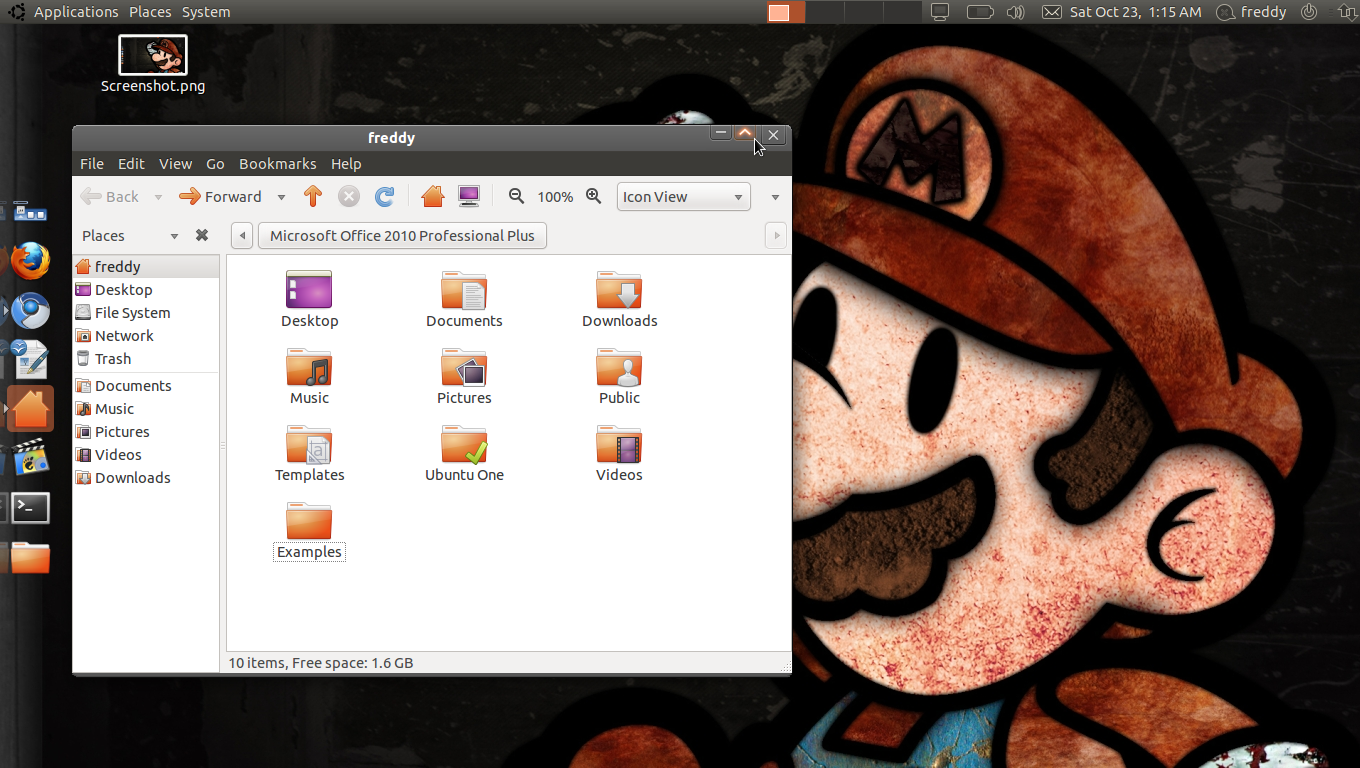1360x768 pixels.
Task: Open the Terminal from the dock
Action: point(30,508)
